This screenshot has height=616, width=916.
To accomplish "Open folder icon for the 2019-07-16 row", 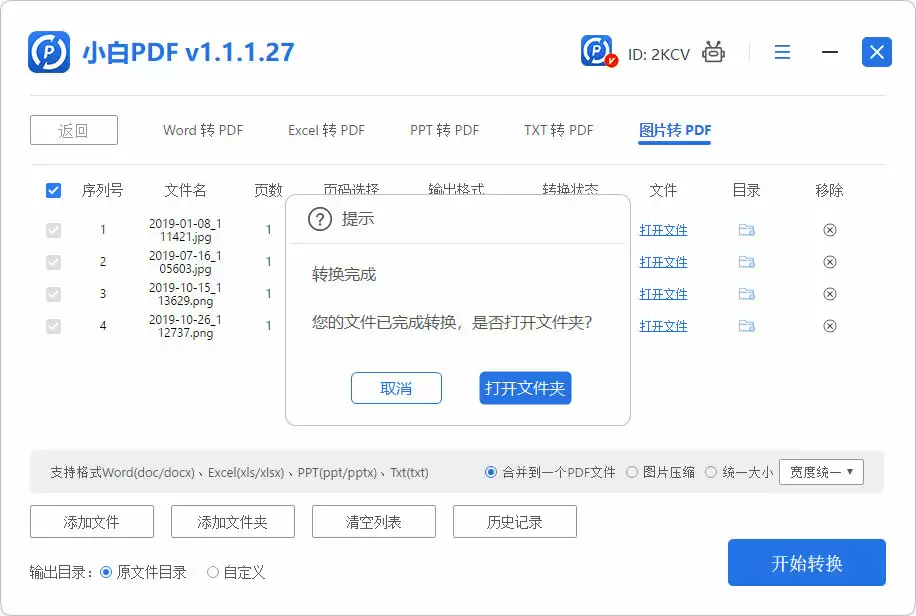I will point(745,261).
